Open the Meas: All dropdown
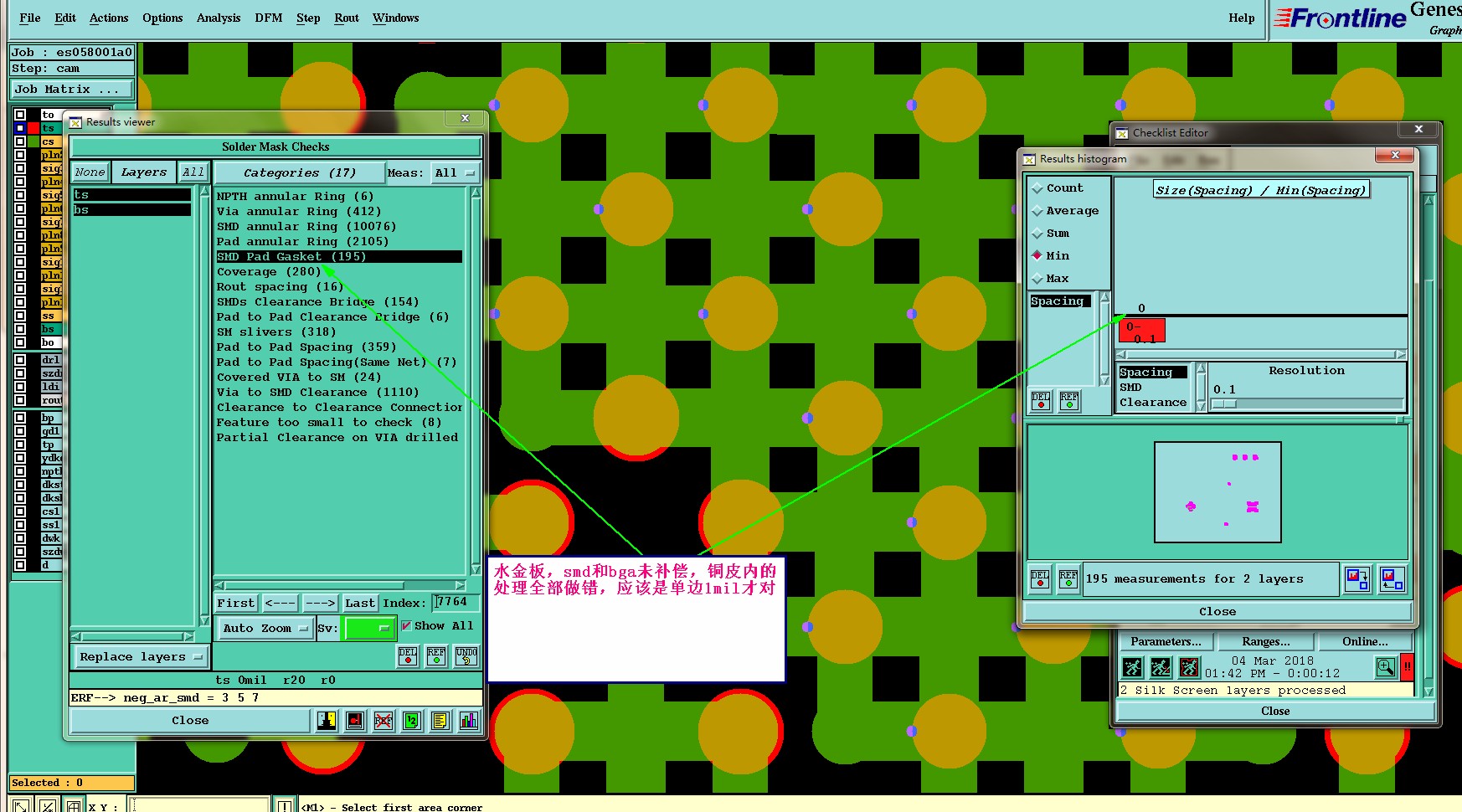This screenshot has width=1462, height=812. pos(455,172)
